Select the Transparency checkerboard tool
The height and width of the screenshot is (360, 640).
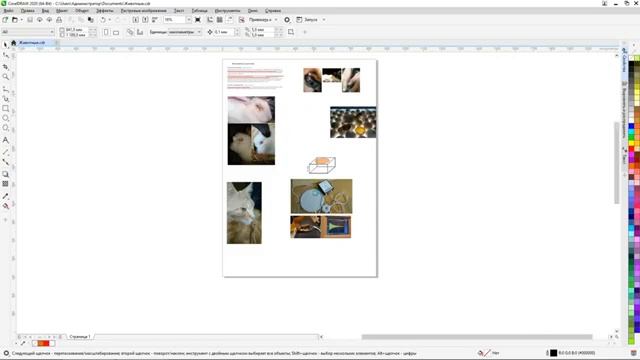pyautogui.click(x=5, y=184)
